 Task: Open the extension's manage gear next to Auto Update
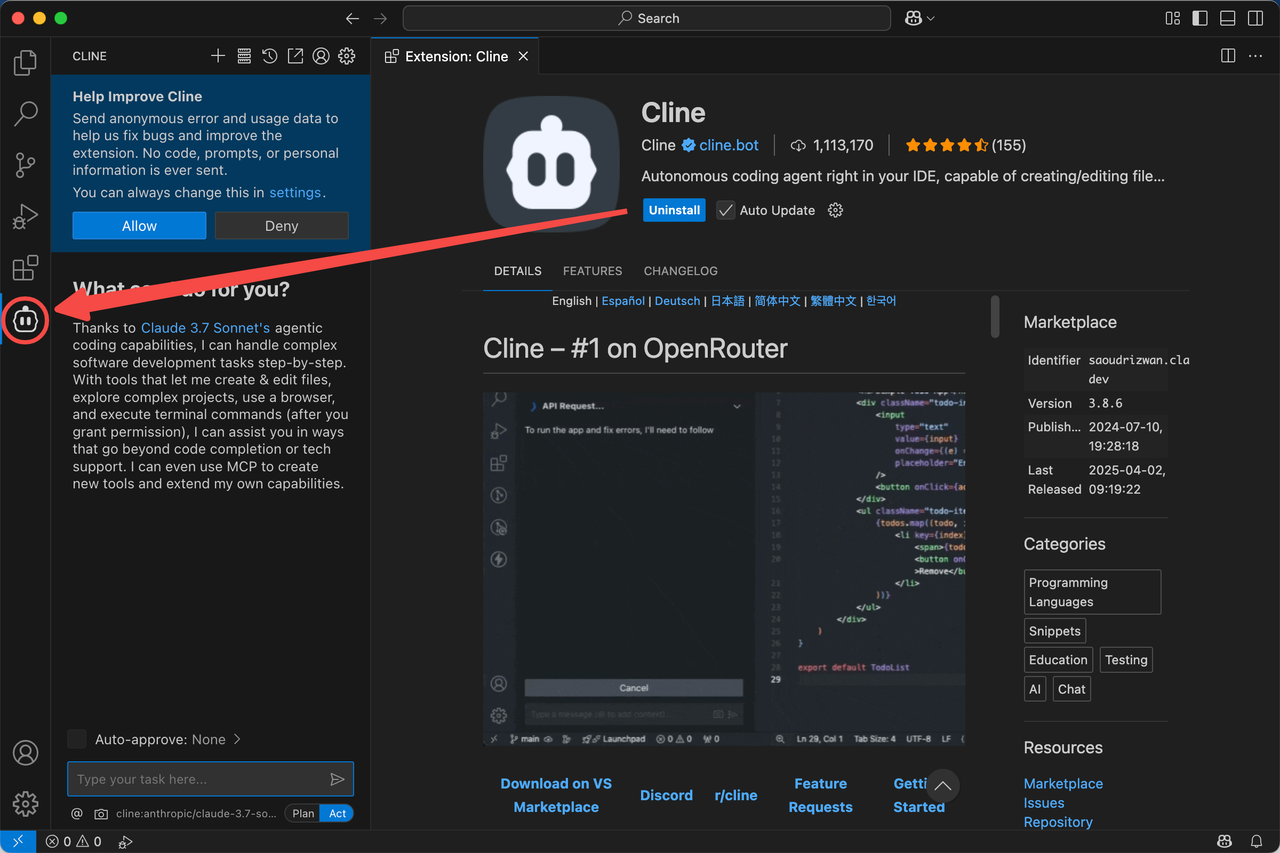835,210
